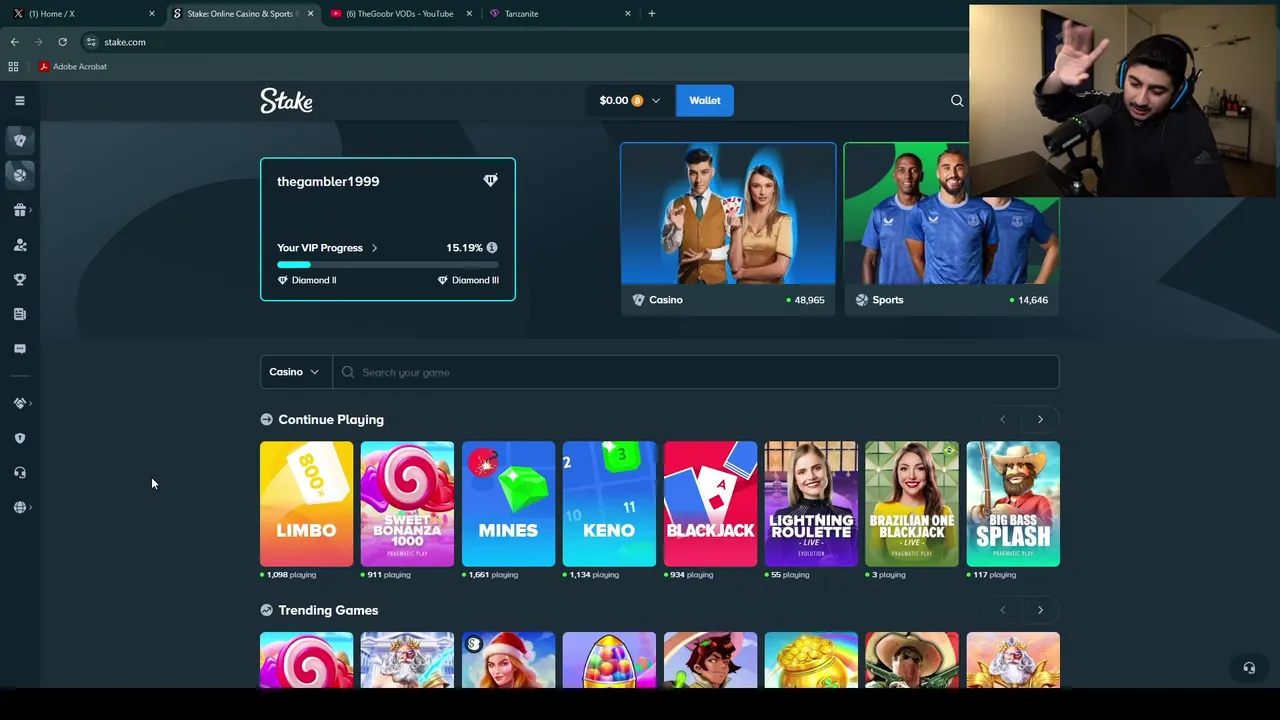Click the diamond VIP badge on the profile card
Screen dimensions: 1280x720
click(490, 181)
